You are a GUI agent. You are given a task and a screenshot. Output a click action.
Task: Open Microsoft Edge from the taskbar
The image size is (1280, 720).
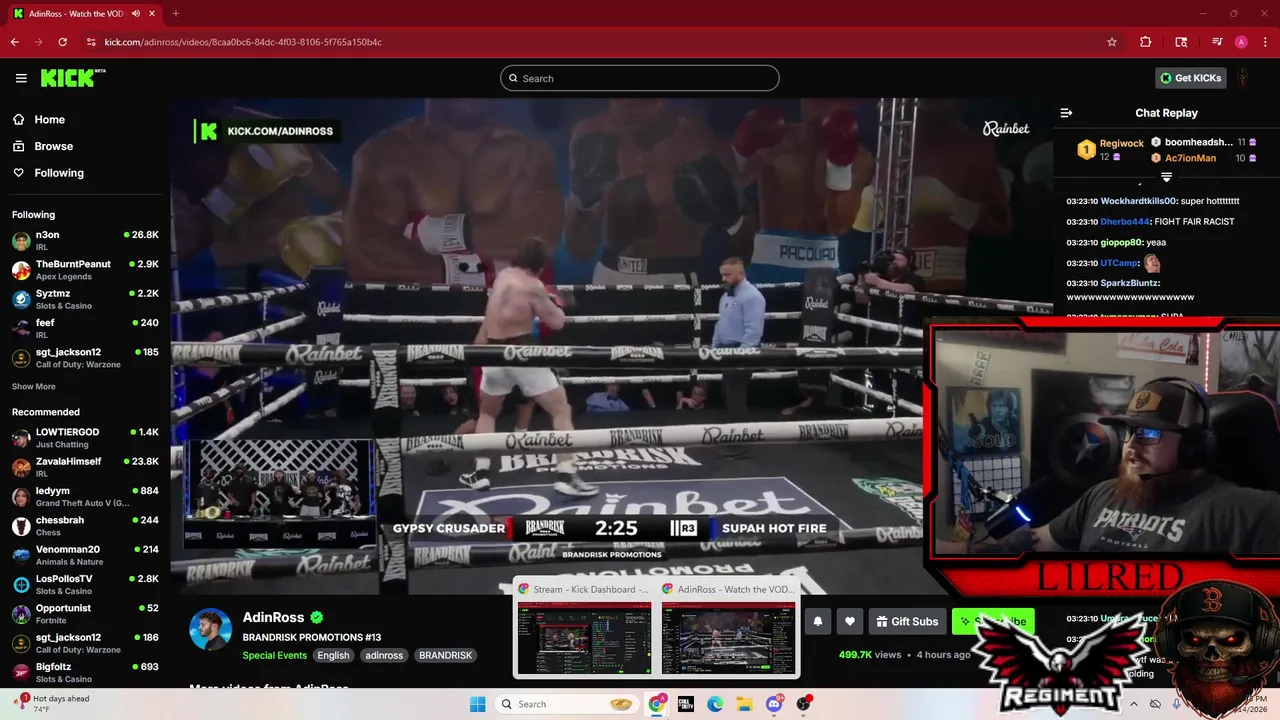point(715,704)
